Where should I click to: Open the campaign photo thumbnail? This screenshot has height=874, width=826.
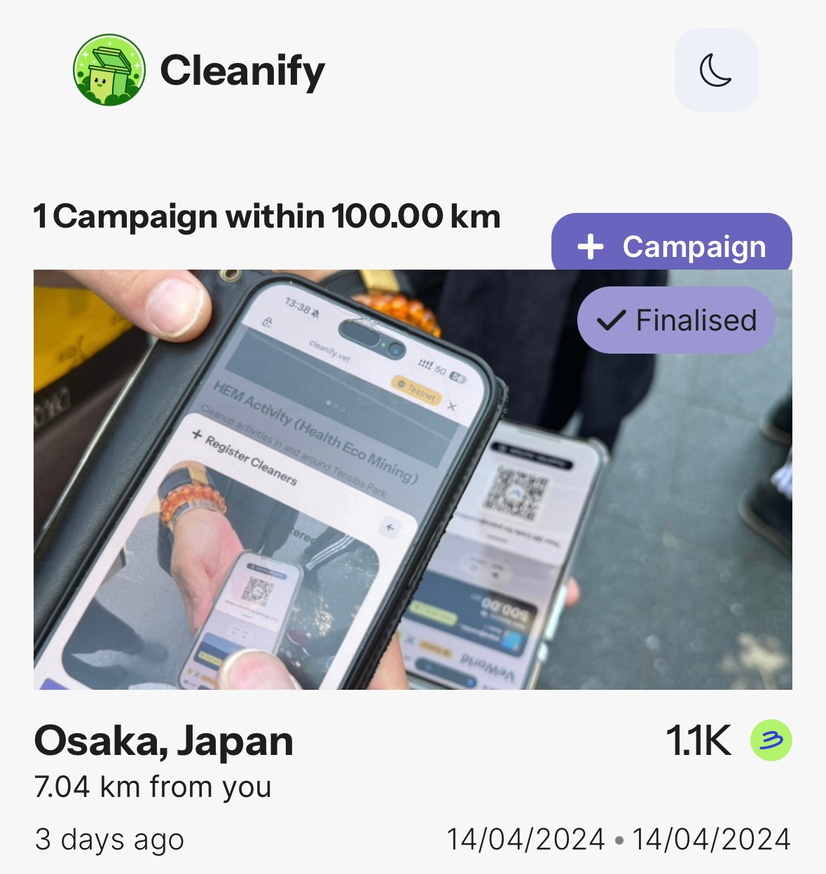(413, 480)
